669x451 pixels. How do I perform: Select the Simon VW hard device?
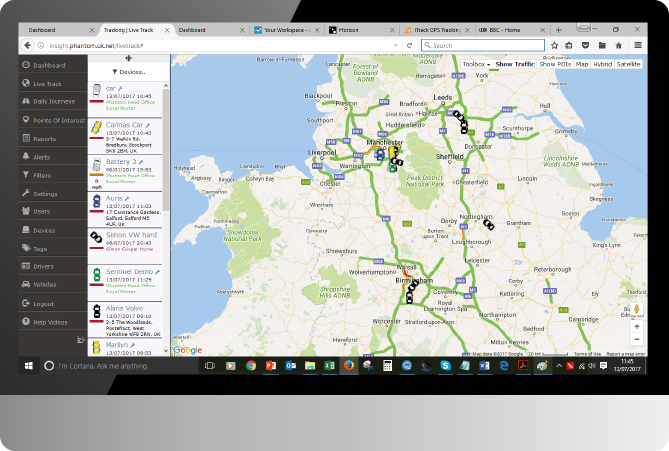pos(126,246)
